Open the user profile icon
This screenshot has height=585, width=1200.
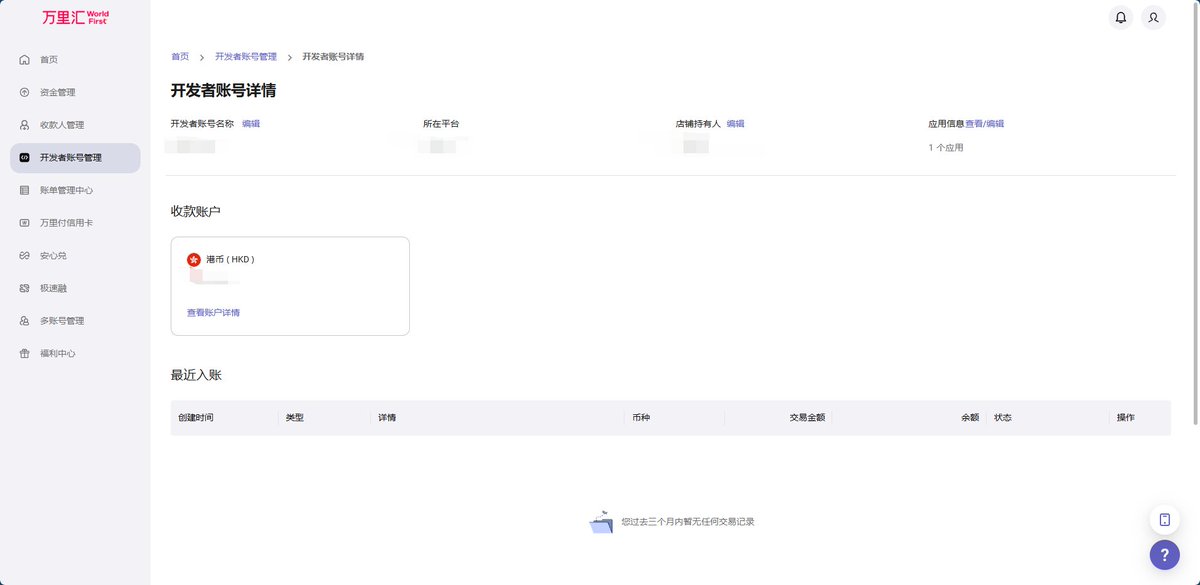(1154, 17)
